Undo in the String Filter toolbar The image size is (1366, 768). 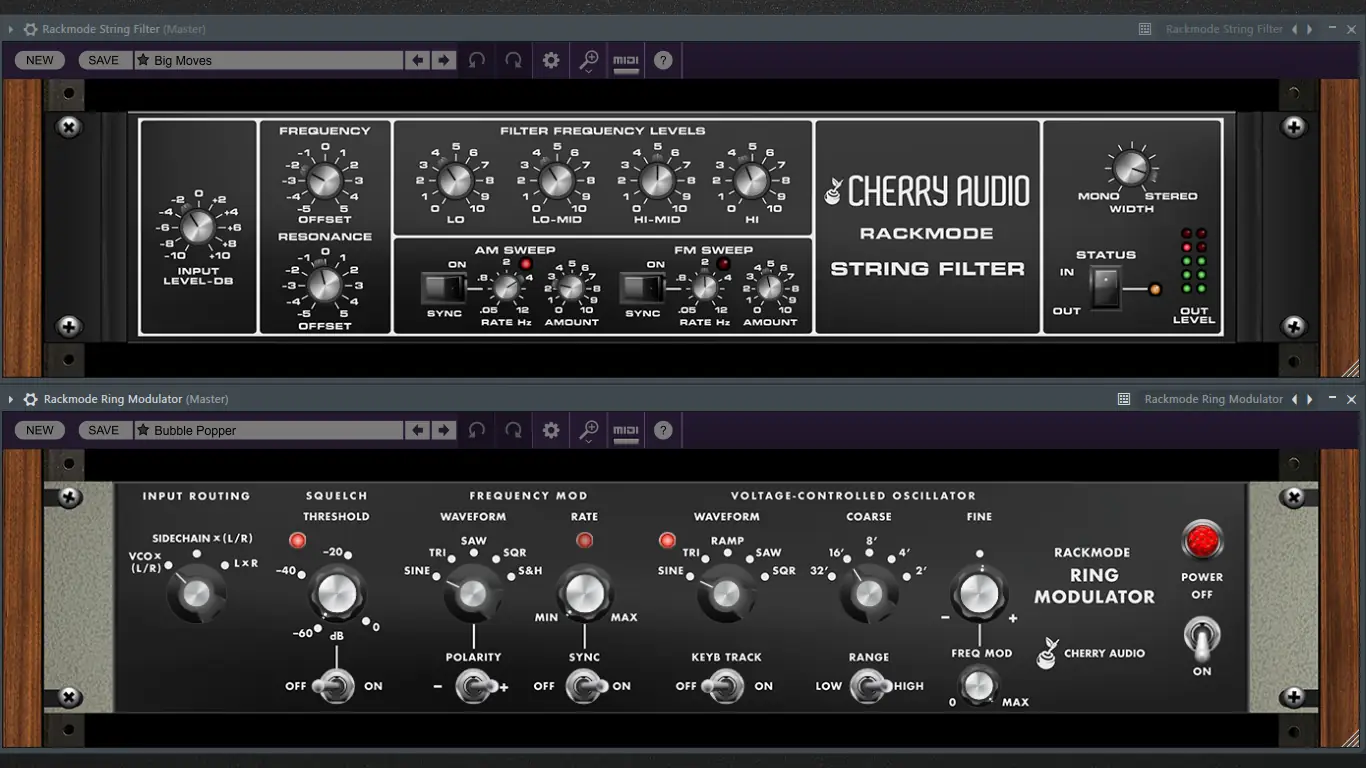pos(477,60)
